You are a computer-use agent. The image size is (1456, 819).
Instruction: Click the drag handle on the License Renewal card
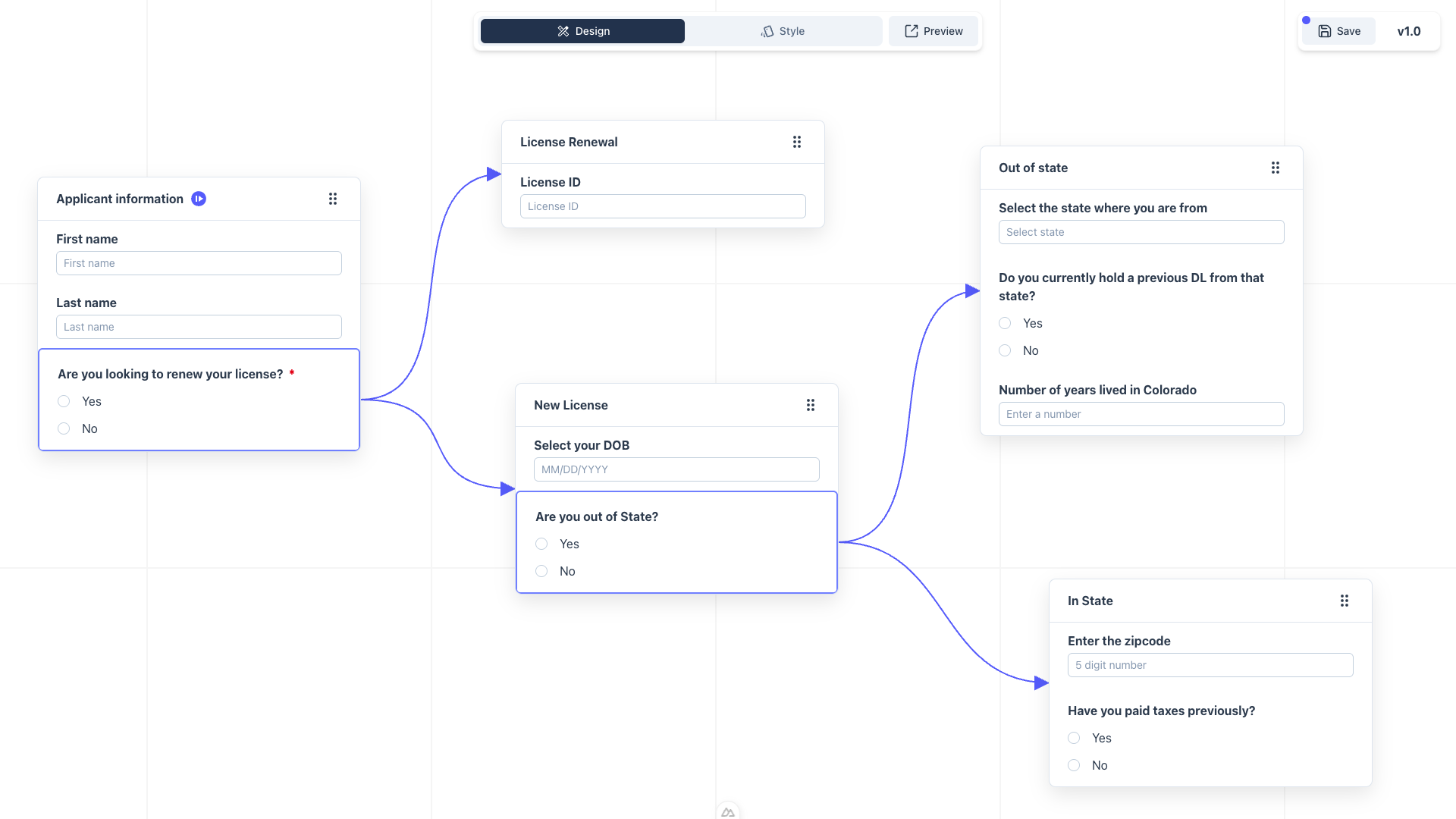pos(797,142)
